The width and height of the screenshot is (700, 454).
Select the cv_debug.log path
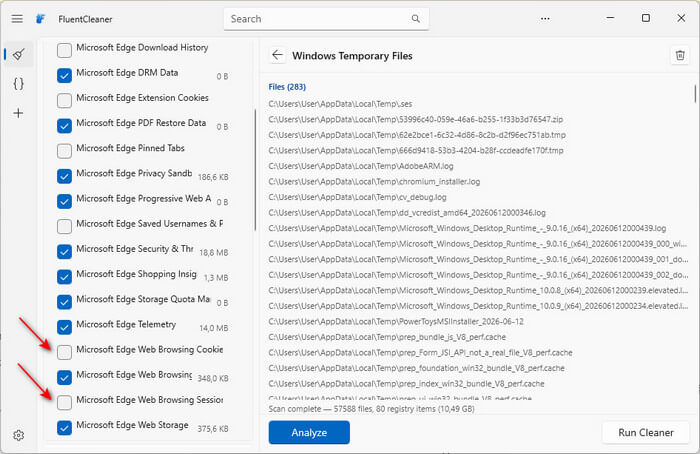(x=357, y=197)
